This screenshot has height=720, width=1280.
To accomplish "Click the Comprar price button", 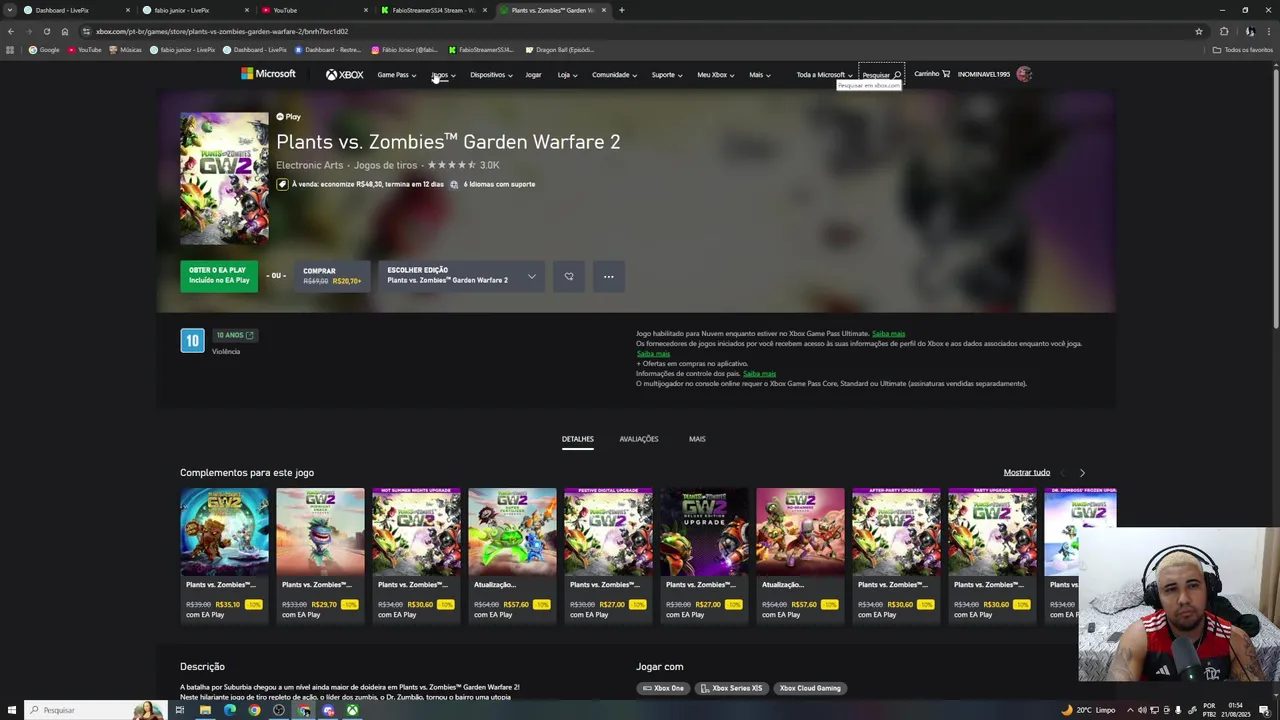I will (x=333, y=276).
